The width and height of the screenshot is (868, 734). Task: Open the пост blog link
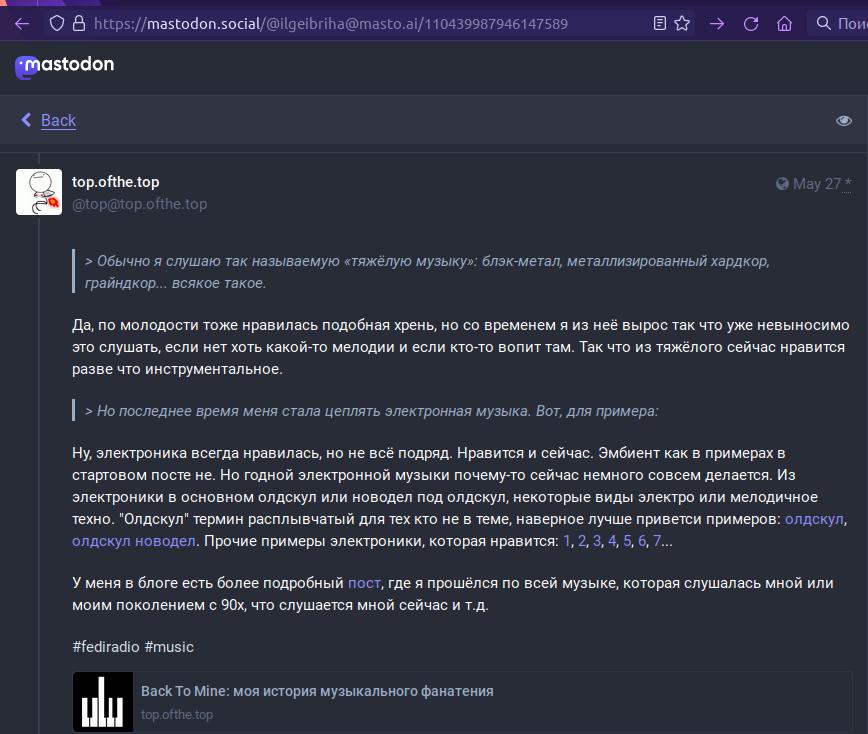click(x=364, y=583)
